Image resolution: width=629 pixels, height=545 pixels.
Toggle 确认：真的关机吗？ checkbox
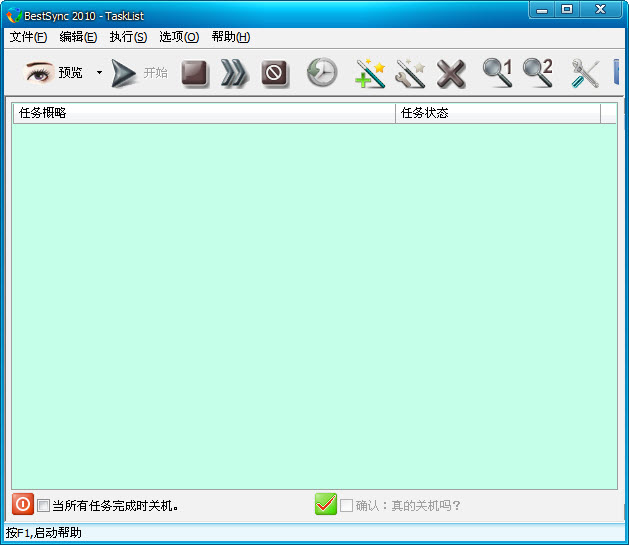(346, 505)
